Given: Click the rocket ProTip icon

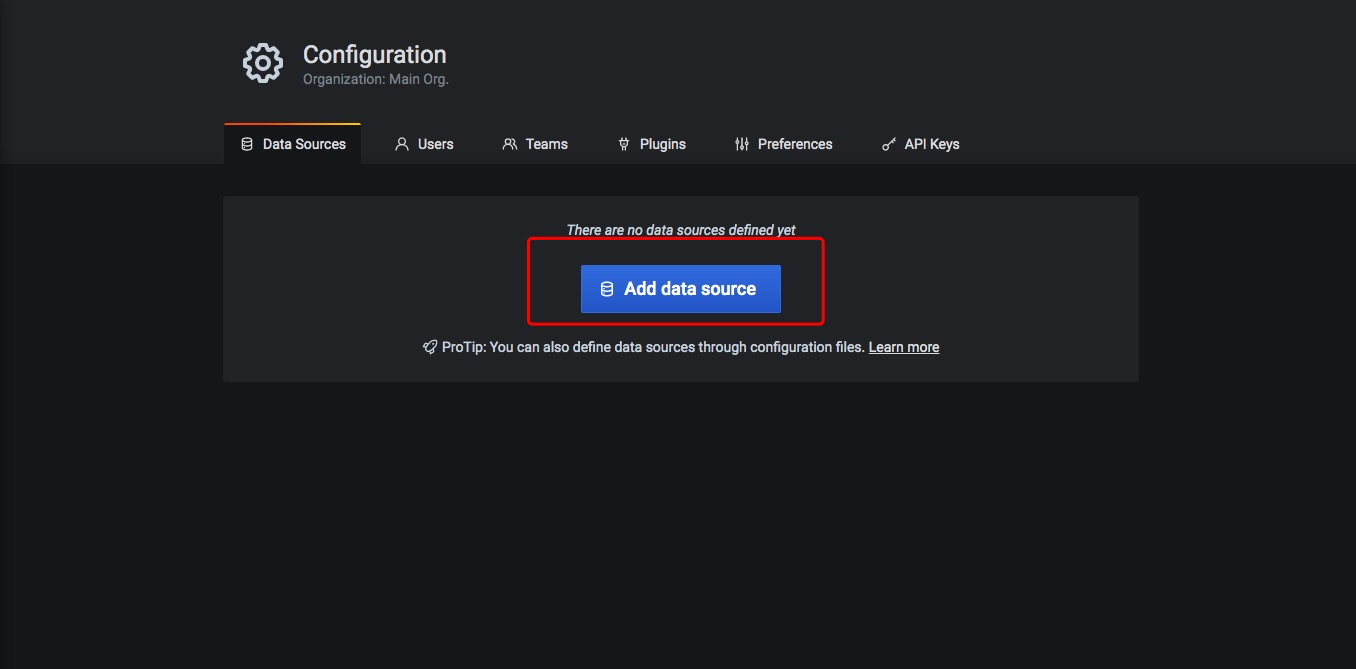Looking at the screenshot, I should click(x=430, y=347).
